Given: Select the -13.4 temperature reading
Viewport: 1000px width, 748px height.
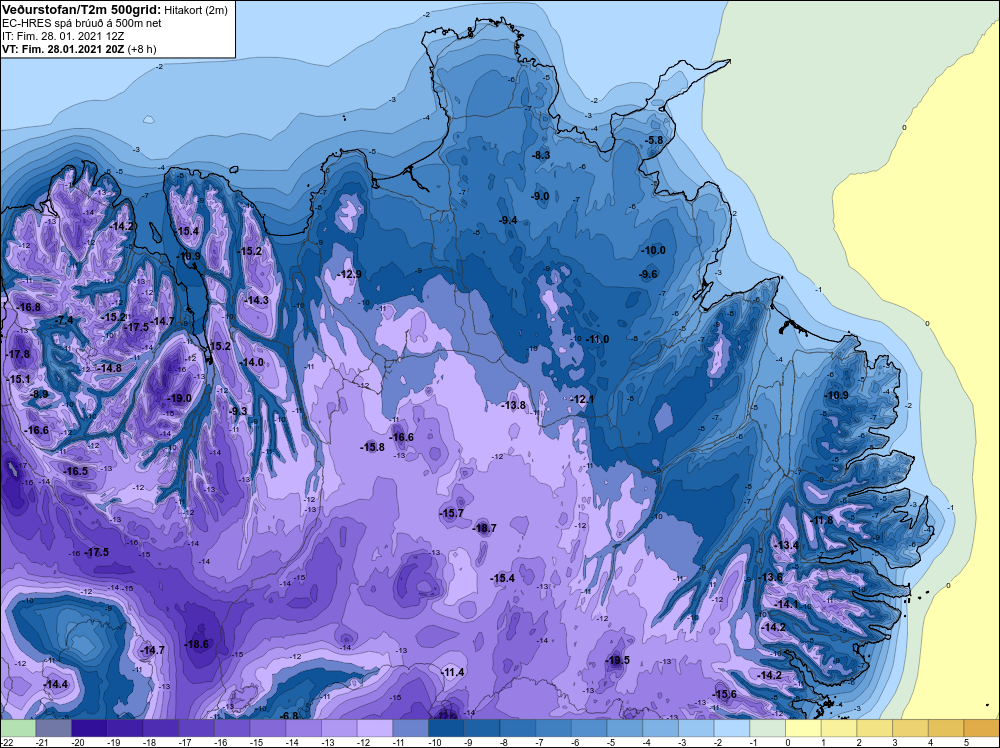Looking at the screenshot, I should pos(787,545).
